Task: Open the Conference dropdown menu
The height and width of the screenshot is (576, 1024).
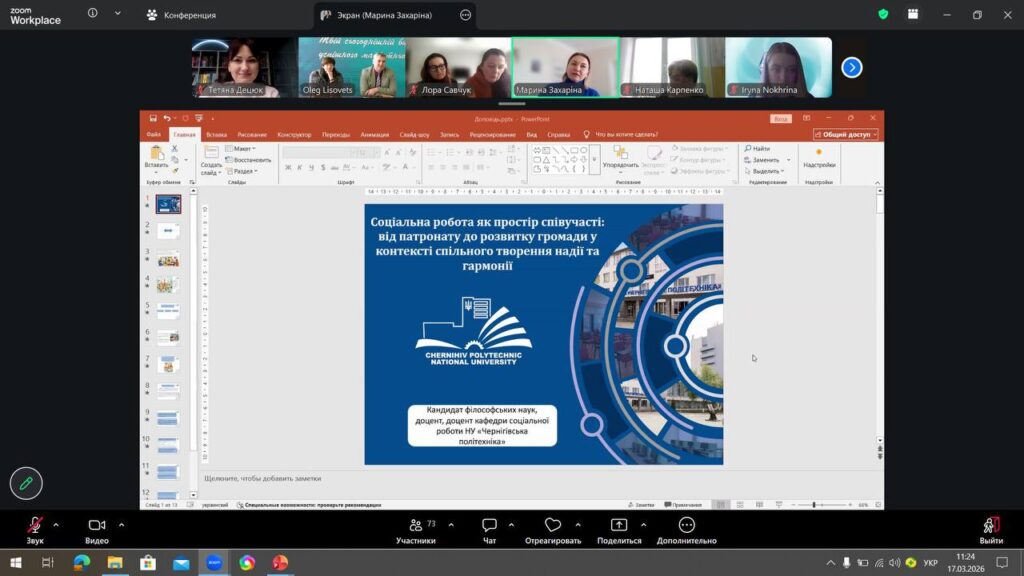Action: (180, 15)
